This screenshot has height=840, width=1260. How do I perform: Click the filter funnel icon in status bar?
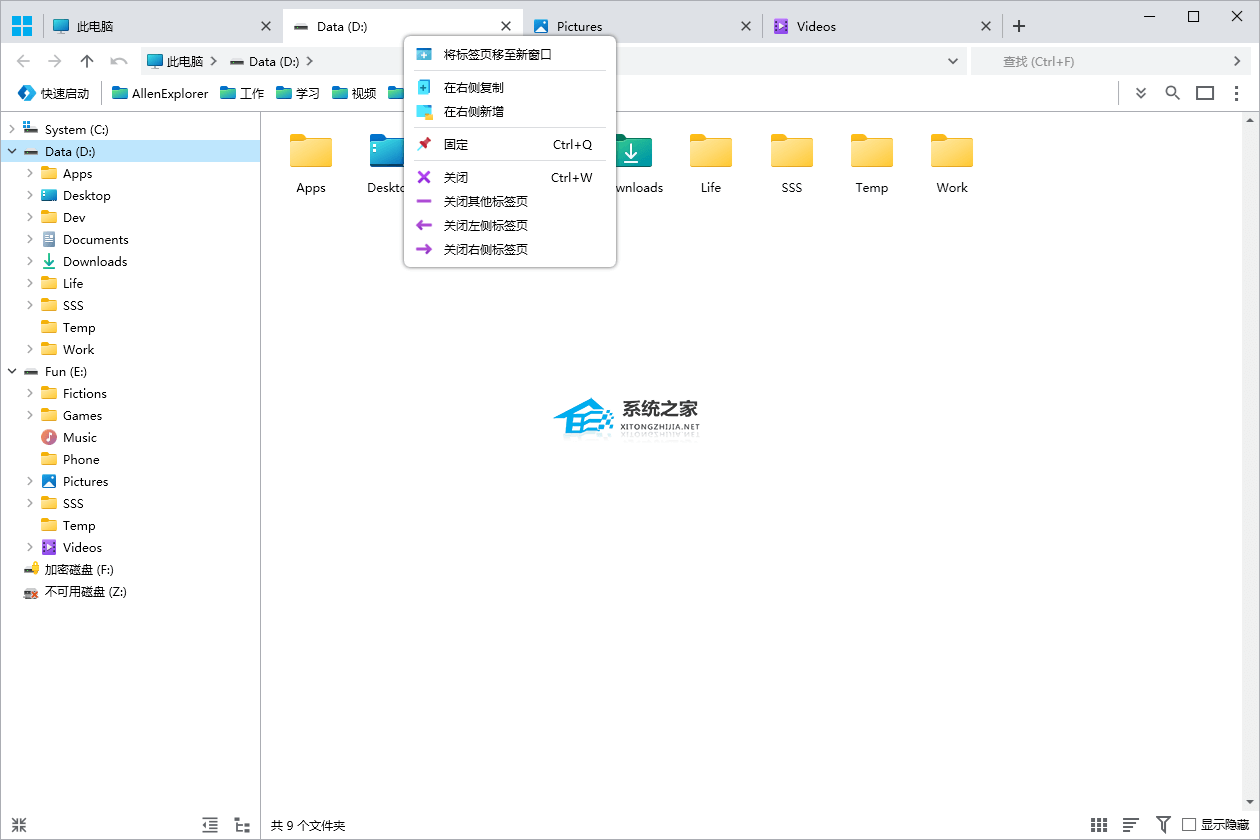pos(1163,825)
